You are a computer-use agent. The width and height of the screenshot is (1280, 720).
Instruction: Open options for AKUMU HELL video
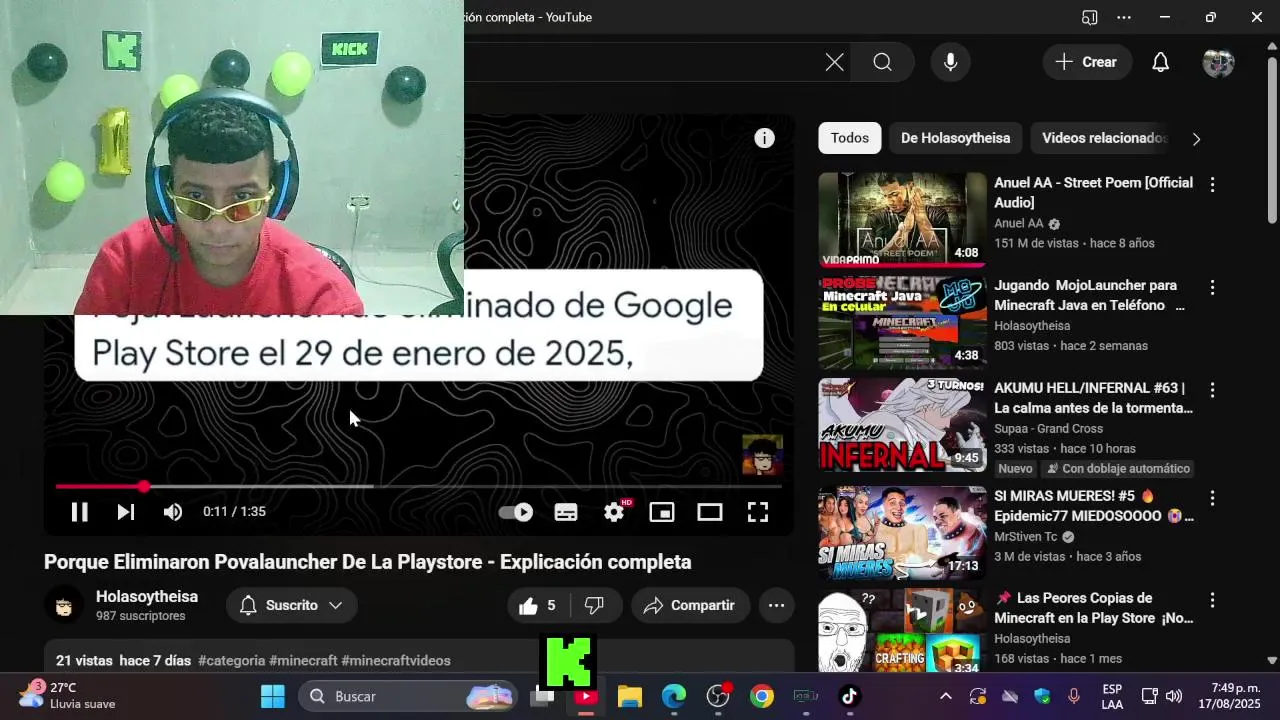(1212, 390)
